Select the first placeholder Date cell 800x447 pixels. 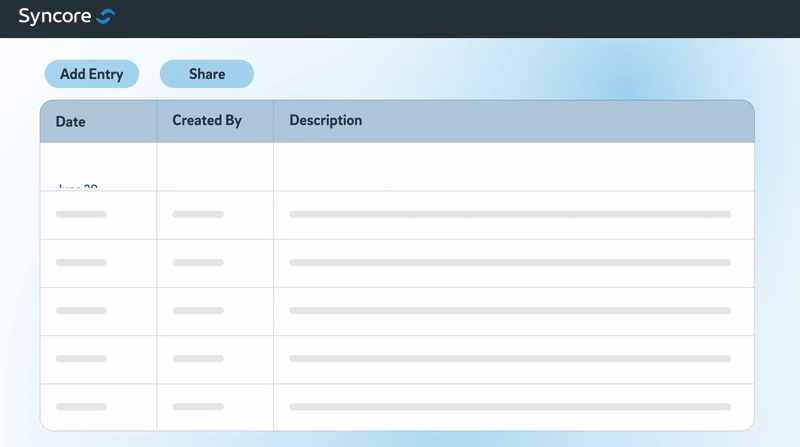coord(81,214)
